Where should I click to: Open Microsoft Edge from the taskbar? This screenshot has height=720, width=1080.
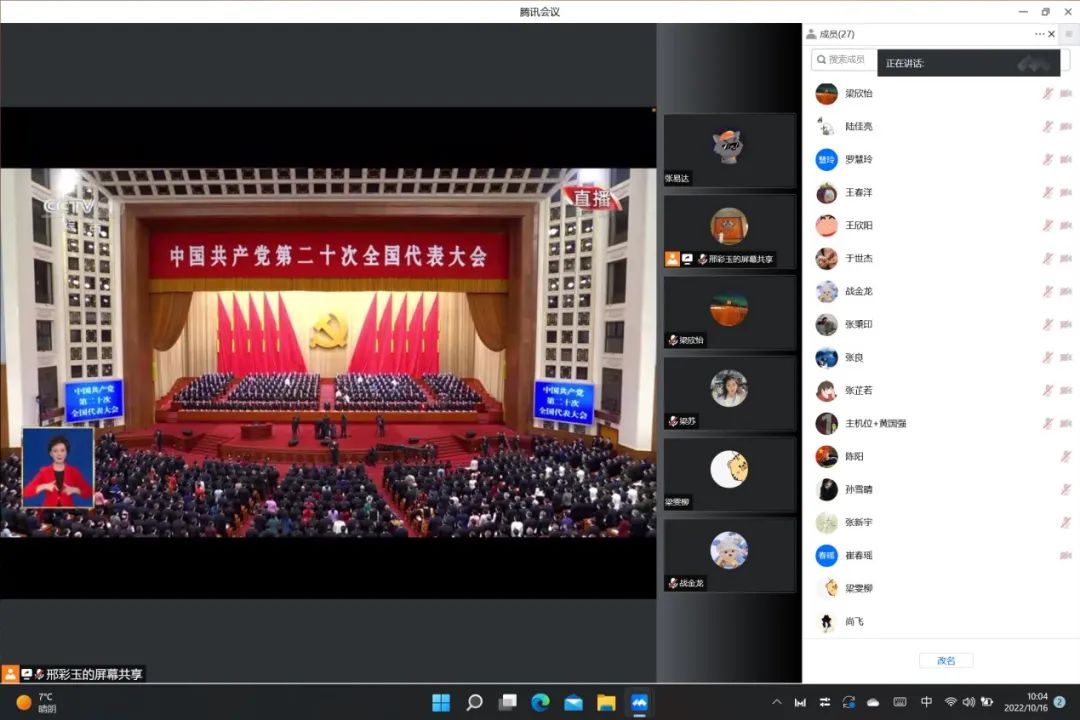540,702
